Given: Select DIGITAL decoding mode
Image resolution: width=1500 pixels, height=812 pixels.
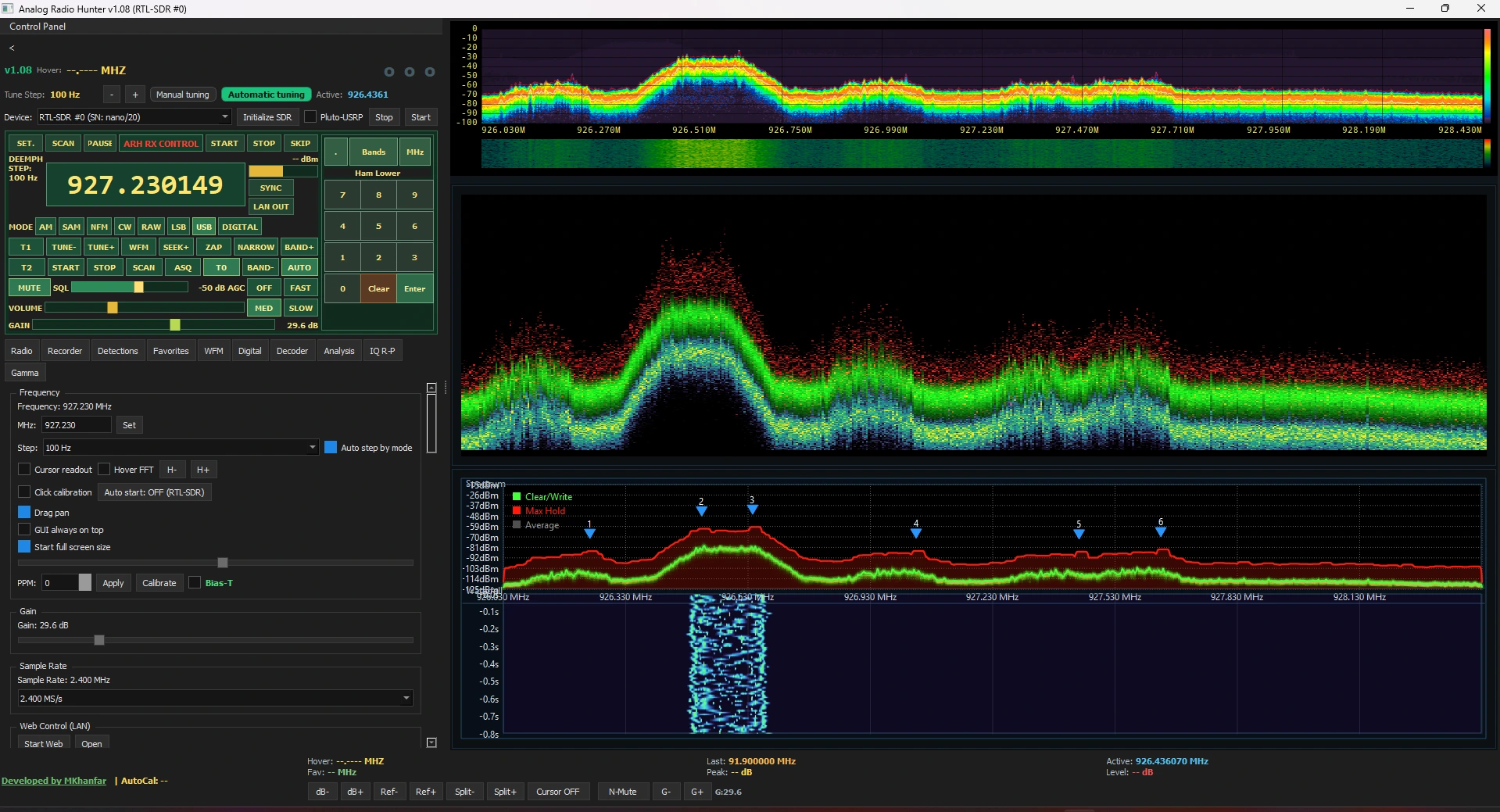Looking at the screenshot, I should (x=239, y=227).
